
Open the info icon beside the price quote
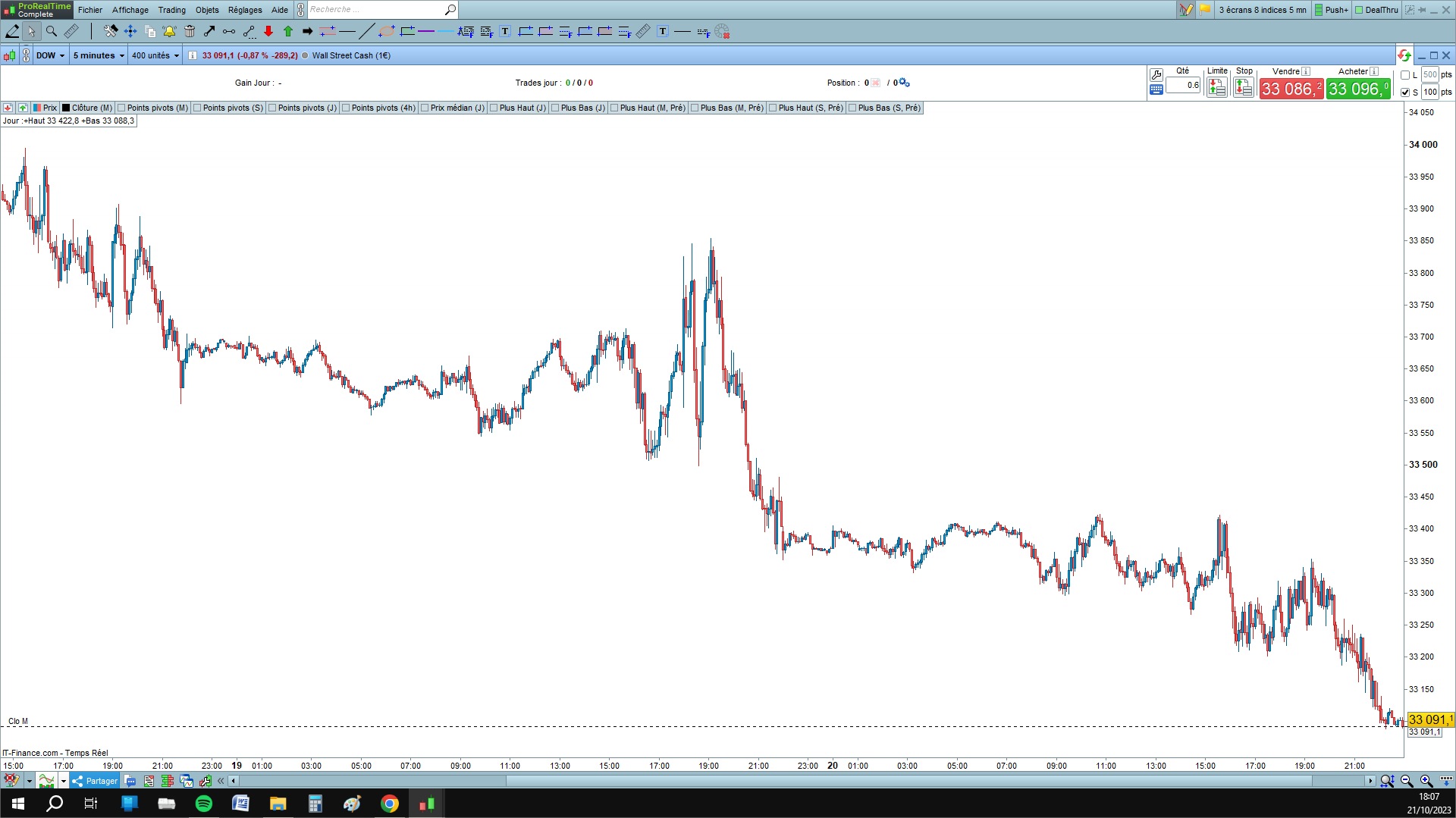point(193,55)
